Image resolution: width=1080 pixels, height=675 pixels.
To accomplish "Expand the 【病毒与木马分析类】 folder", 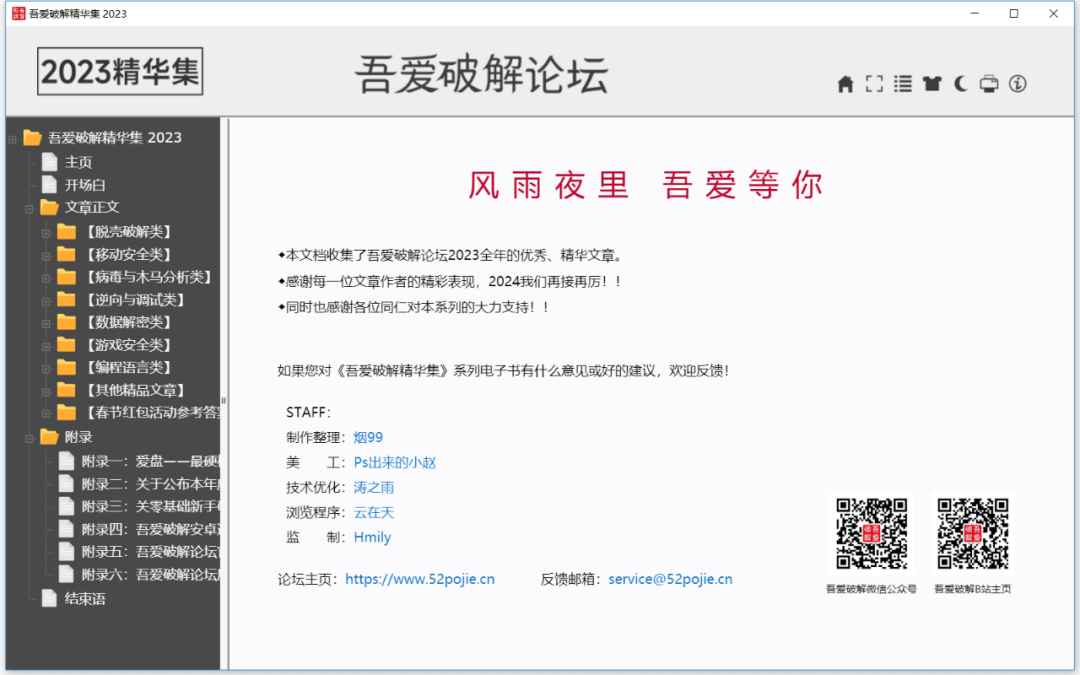I will pyautogui.click(x=46, y=279).
